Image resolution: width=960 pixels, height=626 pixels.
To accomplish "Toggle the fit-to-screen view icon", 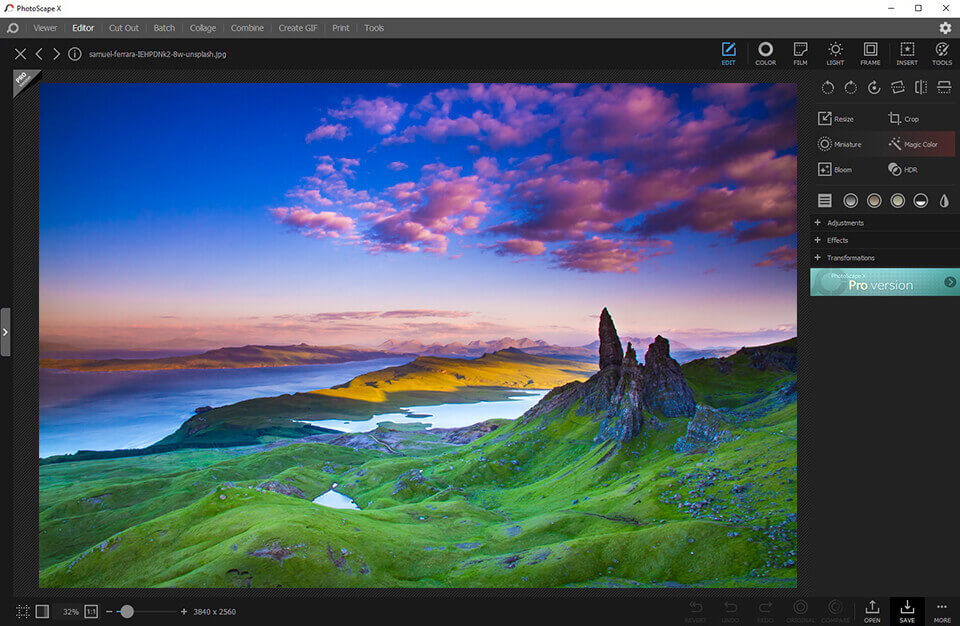I will point(22,611).
